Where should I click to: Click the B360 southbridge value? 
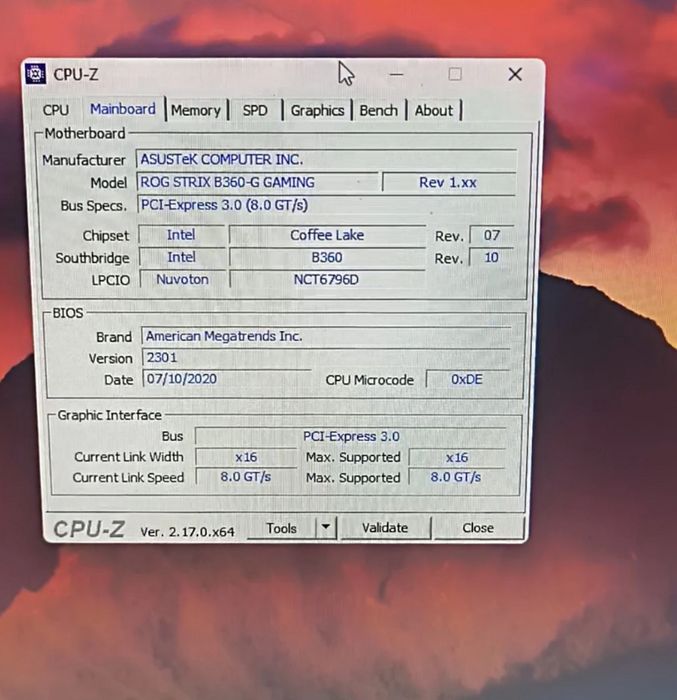(x=327, y=257)
